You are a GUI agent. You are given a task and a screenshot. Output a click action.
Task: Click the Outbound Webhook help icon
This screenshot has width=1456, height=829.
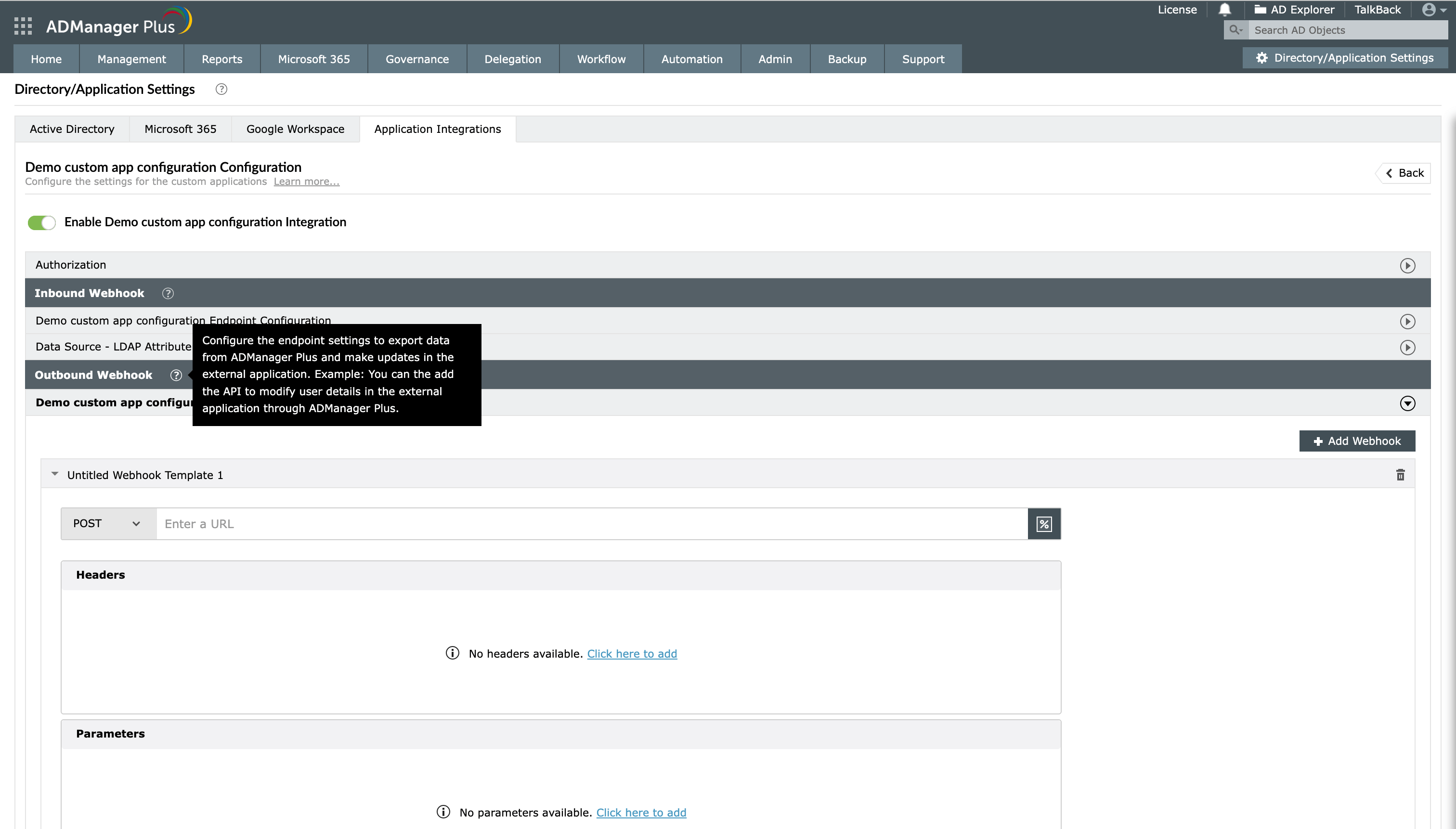point(175,375)
